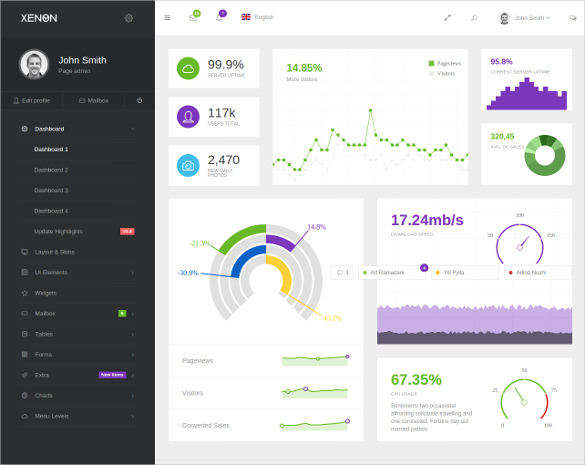Viewport: 585px width, 465px height.
Task: Click the Menu Levels cloud icon
Action: coord(25,416)
